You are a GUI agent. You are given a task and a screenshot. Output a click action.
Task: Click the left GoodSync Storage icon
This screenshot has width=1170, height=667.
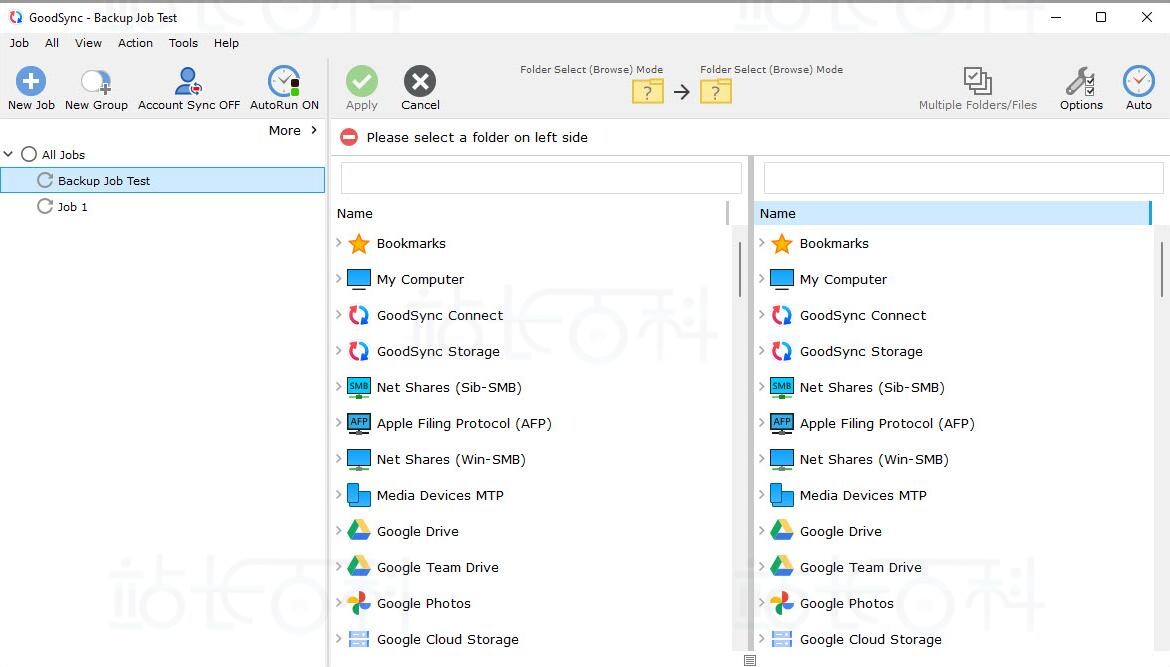pos(359,351)
